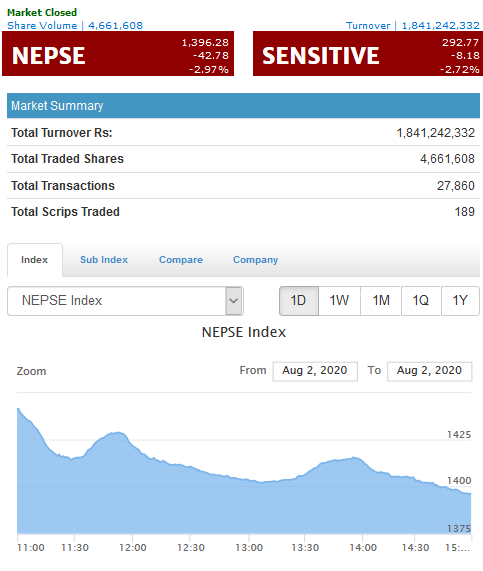The image size is (483, 571).
Task: Click the Turnover link at top
Action: tap(413, 25)
